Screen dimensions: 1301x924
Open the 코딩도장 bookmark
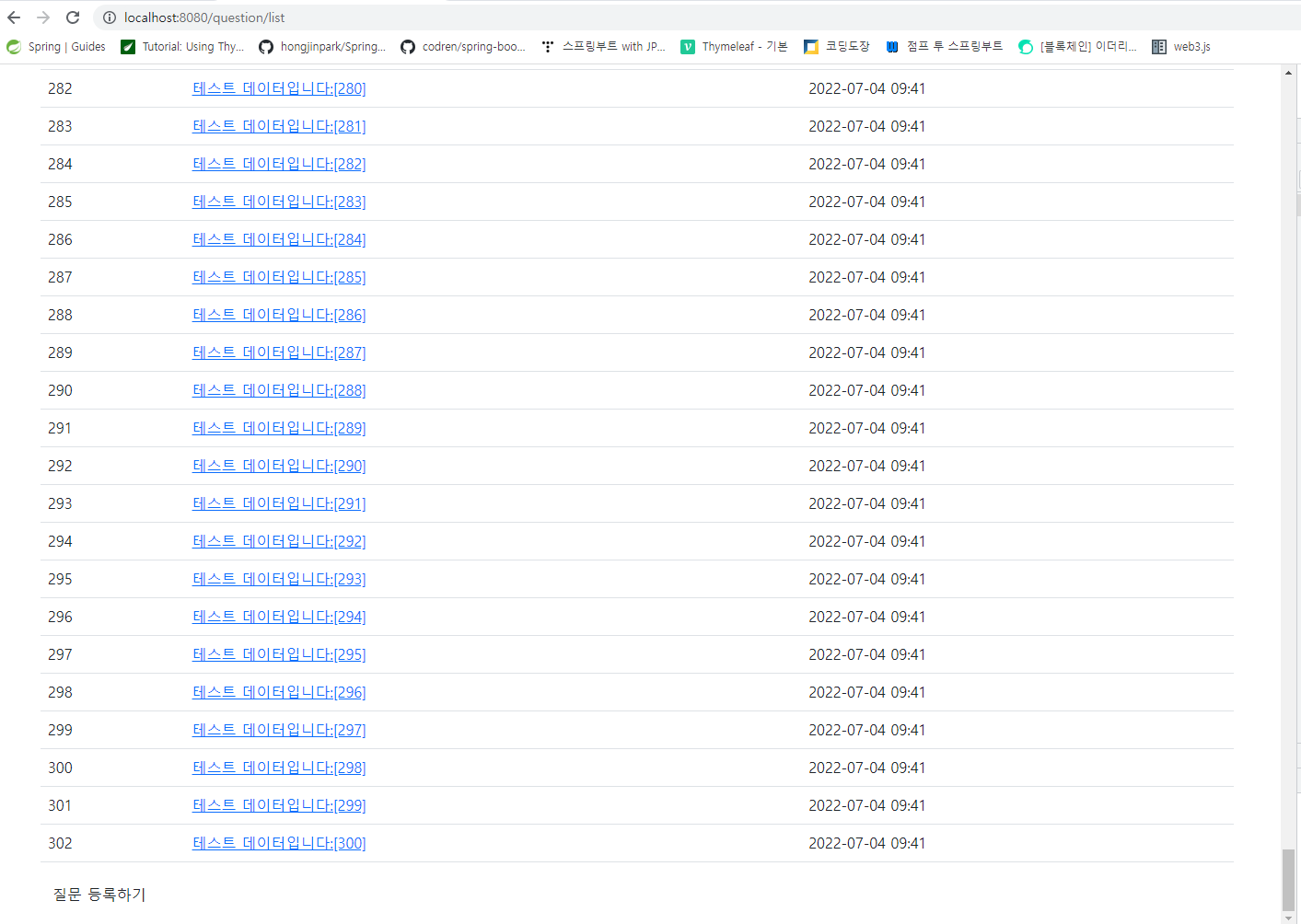pos(836,47)
